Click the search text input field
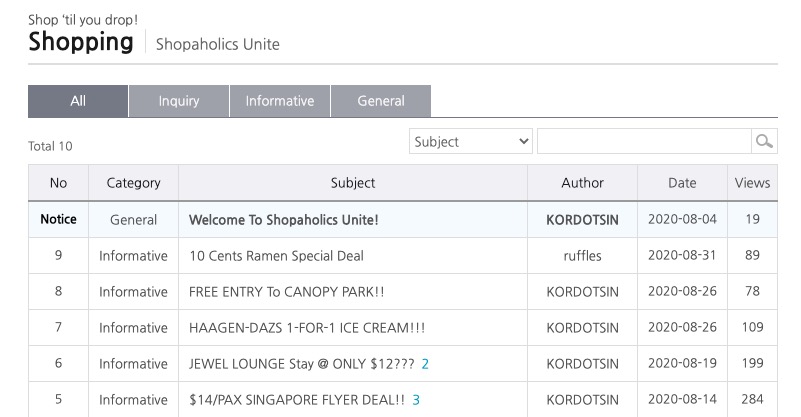This screenshot has height=417, width=801. [x=644, y=142]
